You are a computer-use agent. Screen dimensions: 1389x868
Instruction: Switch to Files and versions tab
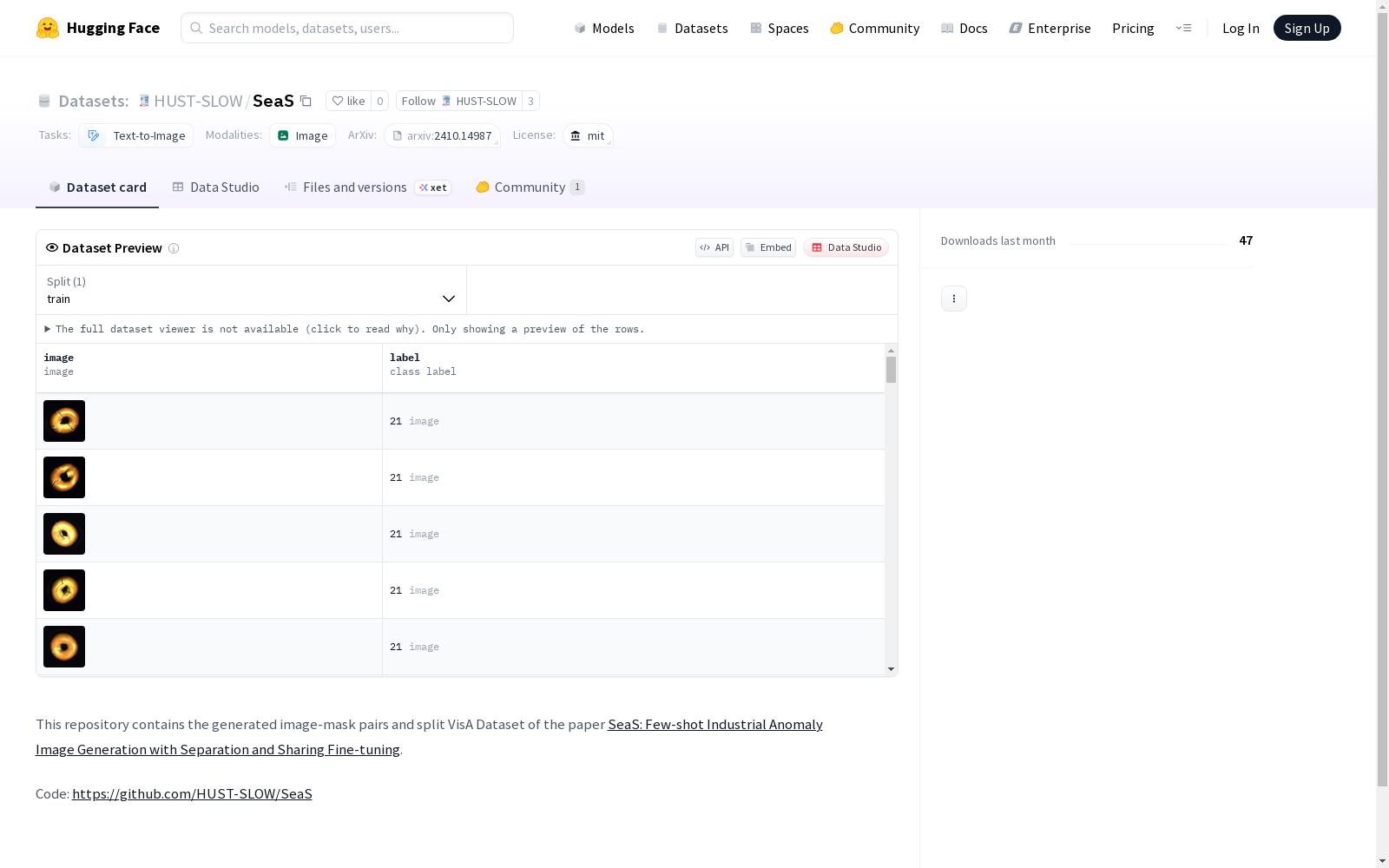point(354,187)
